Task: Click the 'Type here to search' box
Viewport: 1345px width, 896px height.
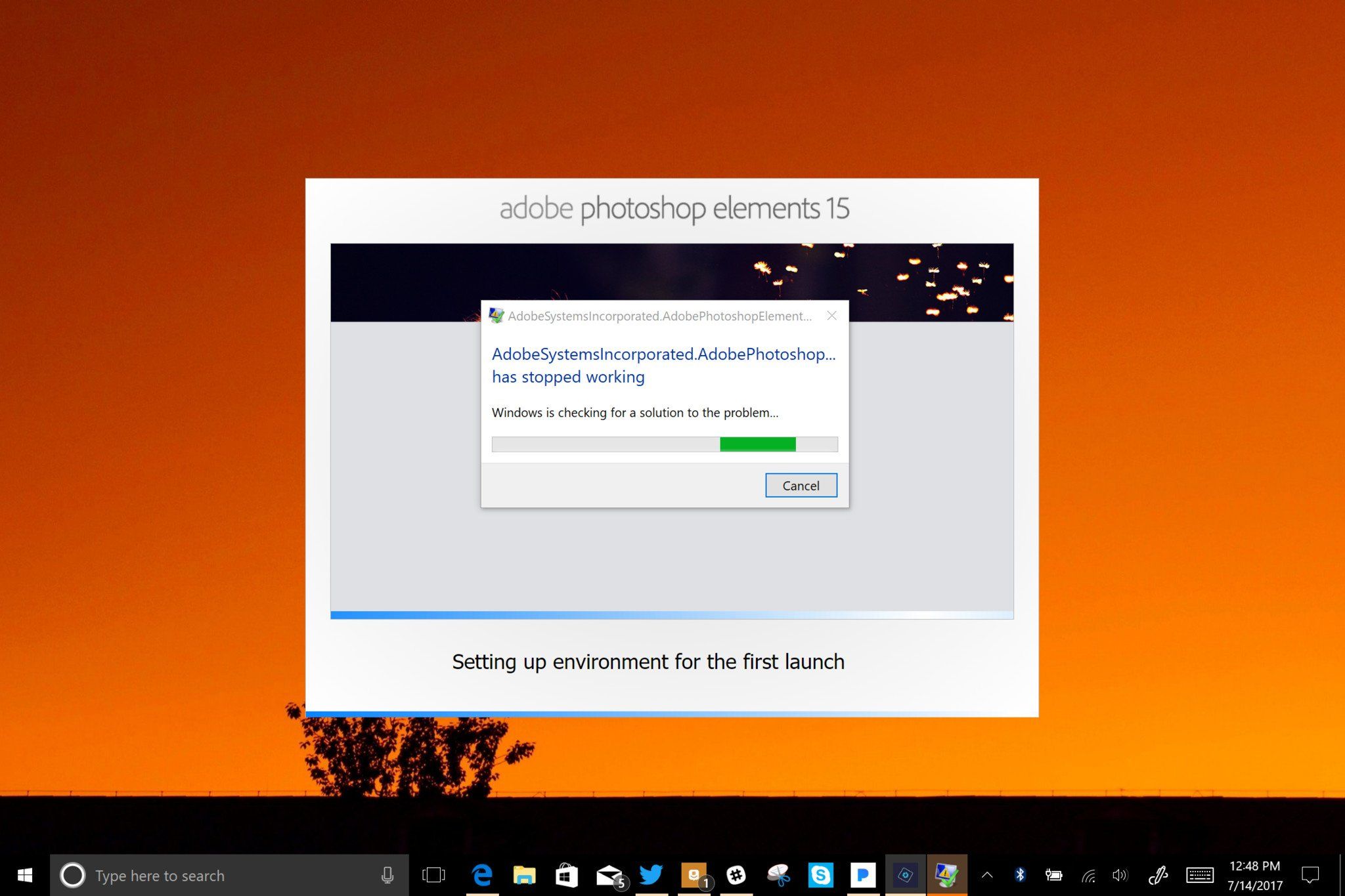Action: tap(229, 875)
